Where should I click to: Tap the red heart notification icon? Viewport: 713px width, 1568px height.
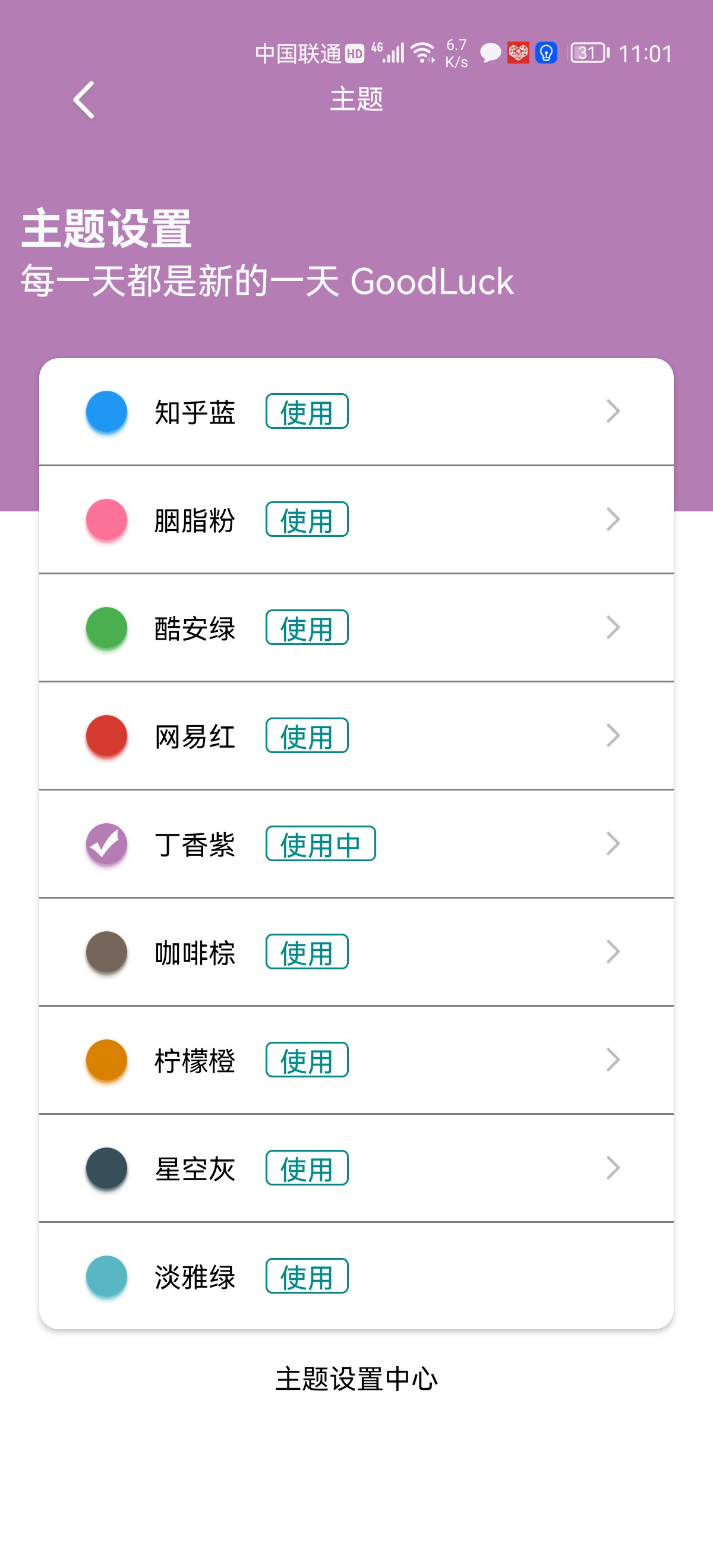[x=518, y=53]
